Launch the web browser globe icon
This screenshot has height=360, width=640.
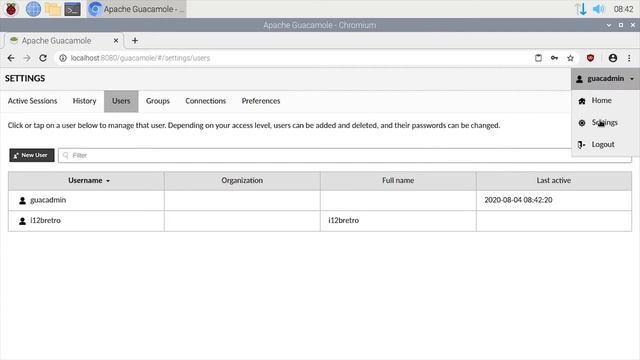[33, 9]
